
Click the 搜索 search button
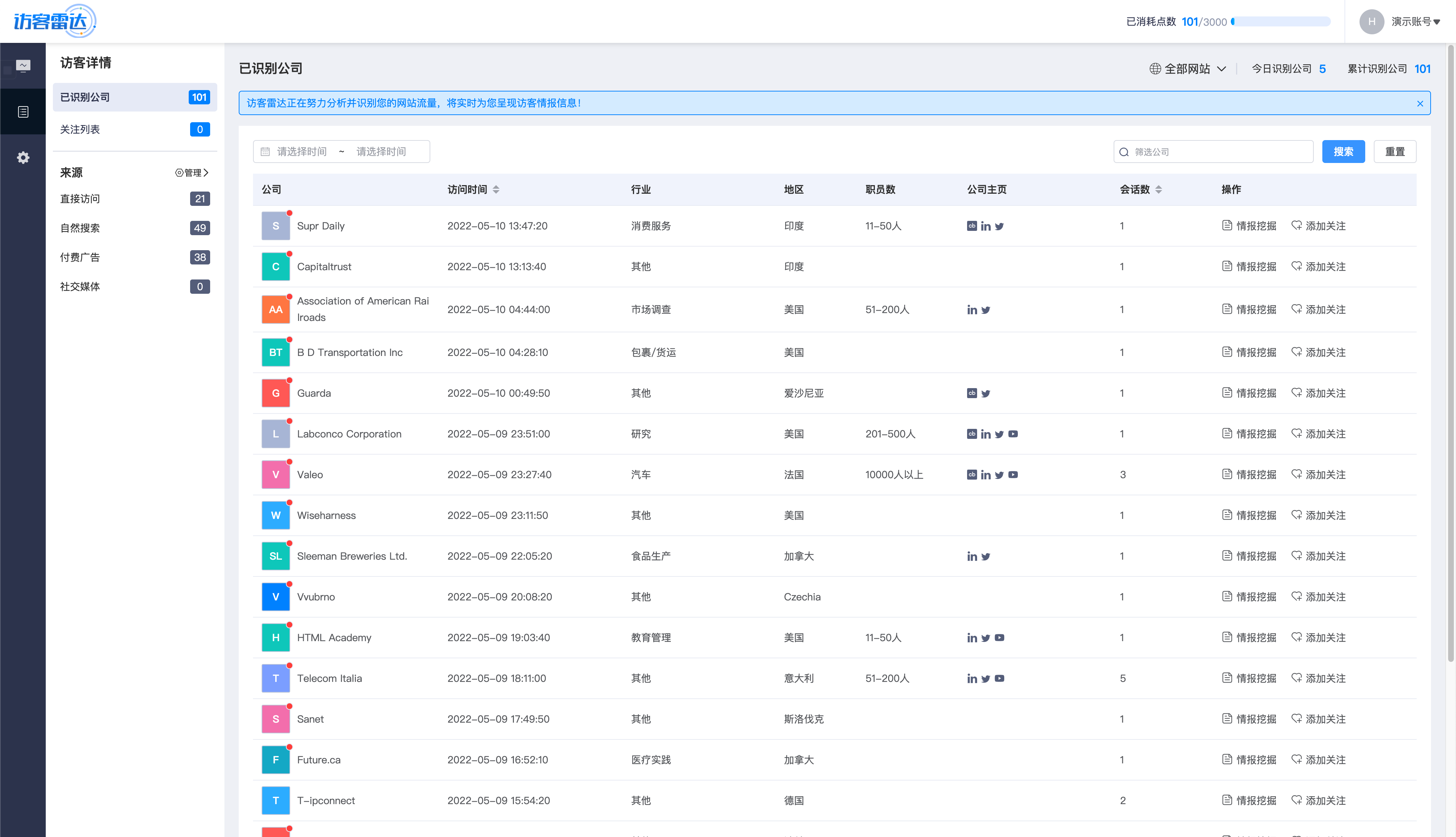coord(1343,151)
